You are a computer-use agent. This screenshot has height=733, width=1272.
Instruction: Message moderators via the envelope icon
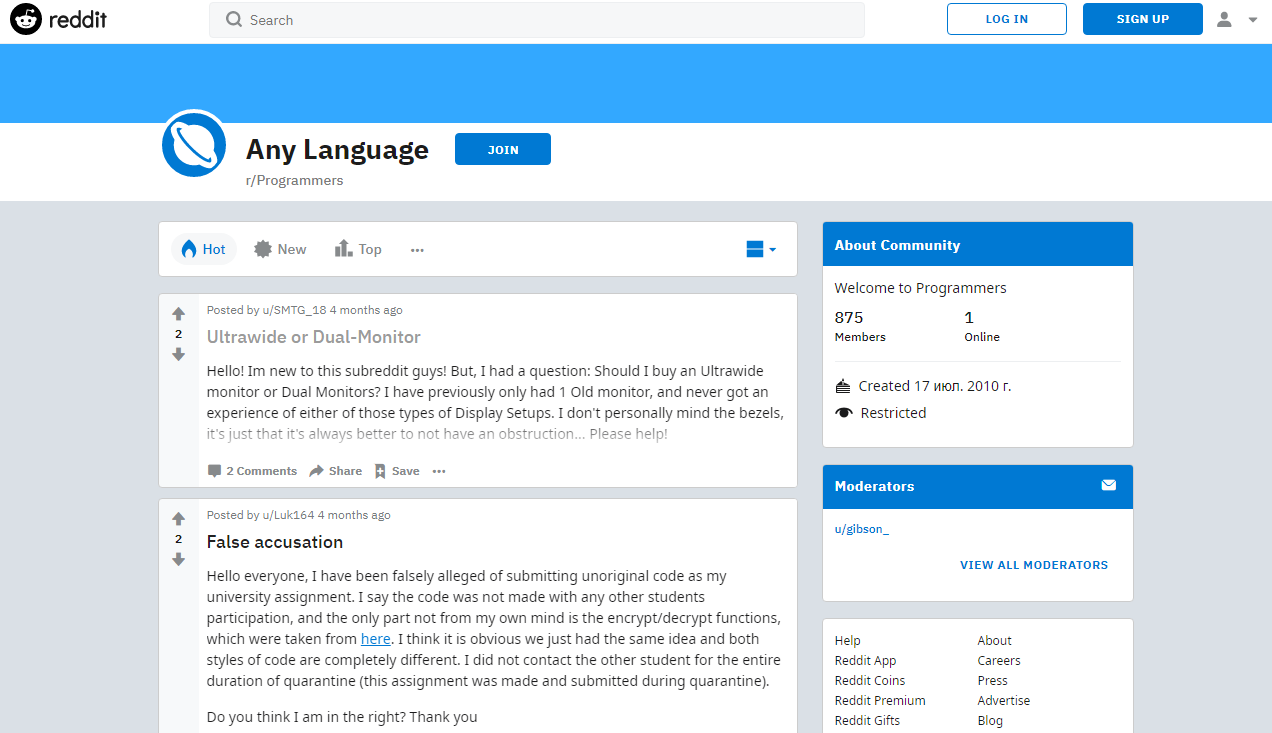(x=1108, y=485)
